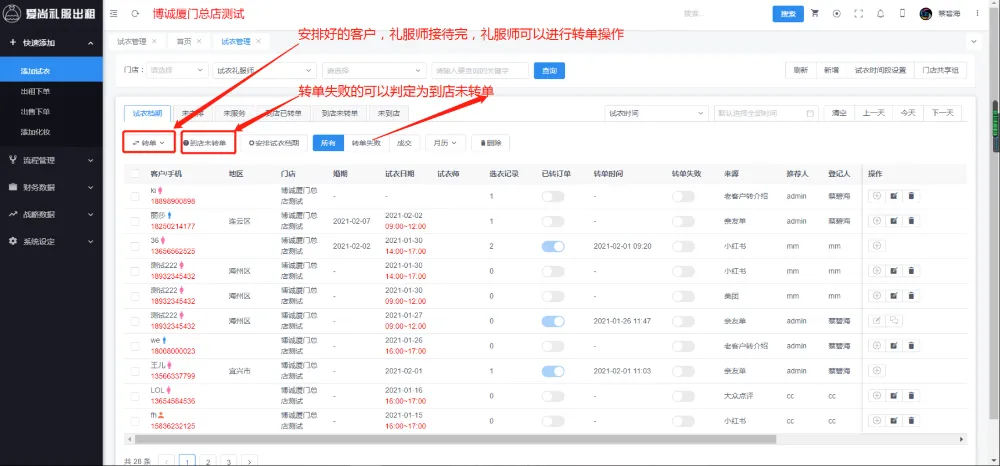Switch to the 未服务 tab
The width and height of the screenshot is (1000, 466).
(235, 113)
